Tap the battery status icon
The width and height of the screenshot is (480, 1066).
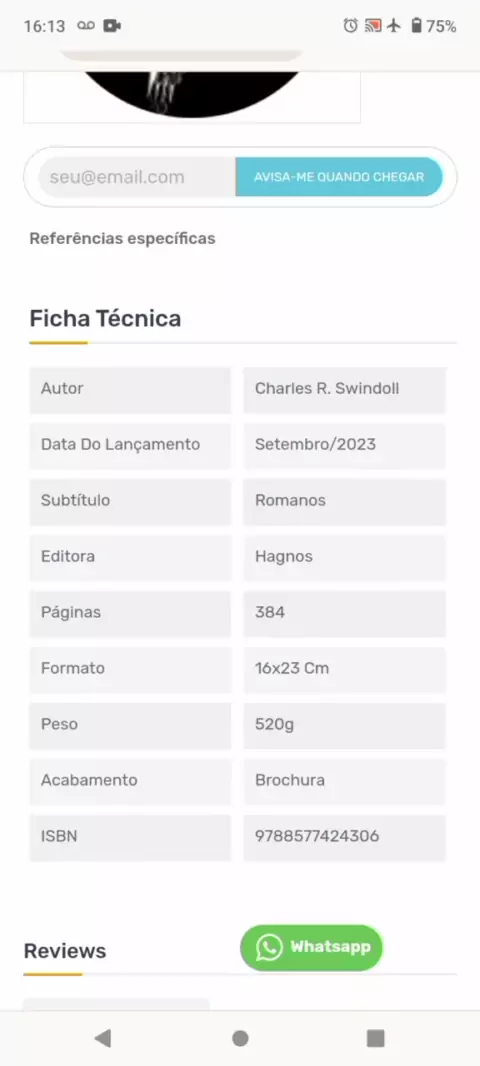[416, 26]
